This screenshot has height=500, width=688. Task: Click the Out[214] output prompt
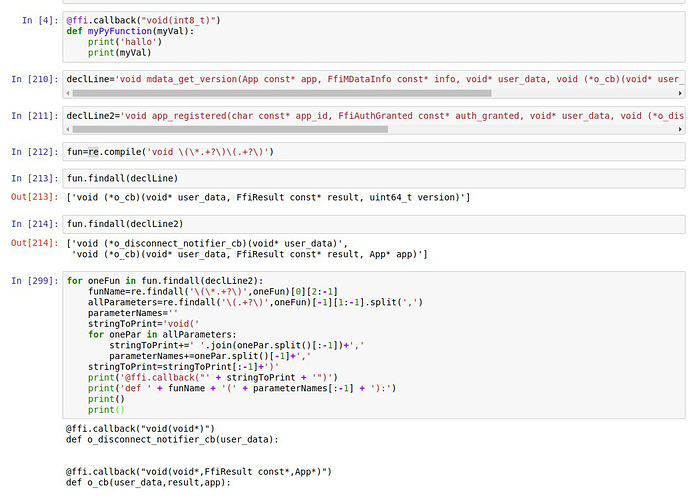click(x=31, y=243)
